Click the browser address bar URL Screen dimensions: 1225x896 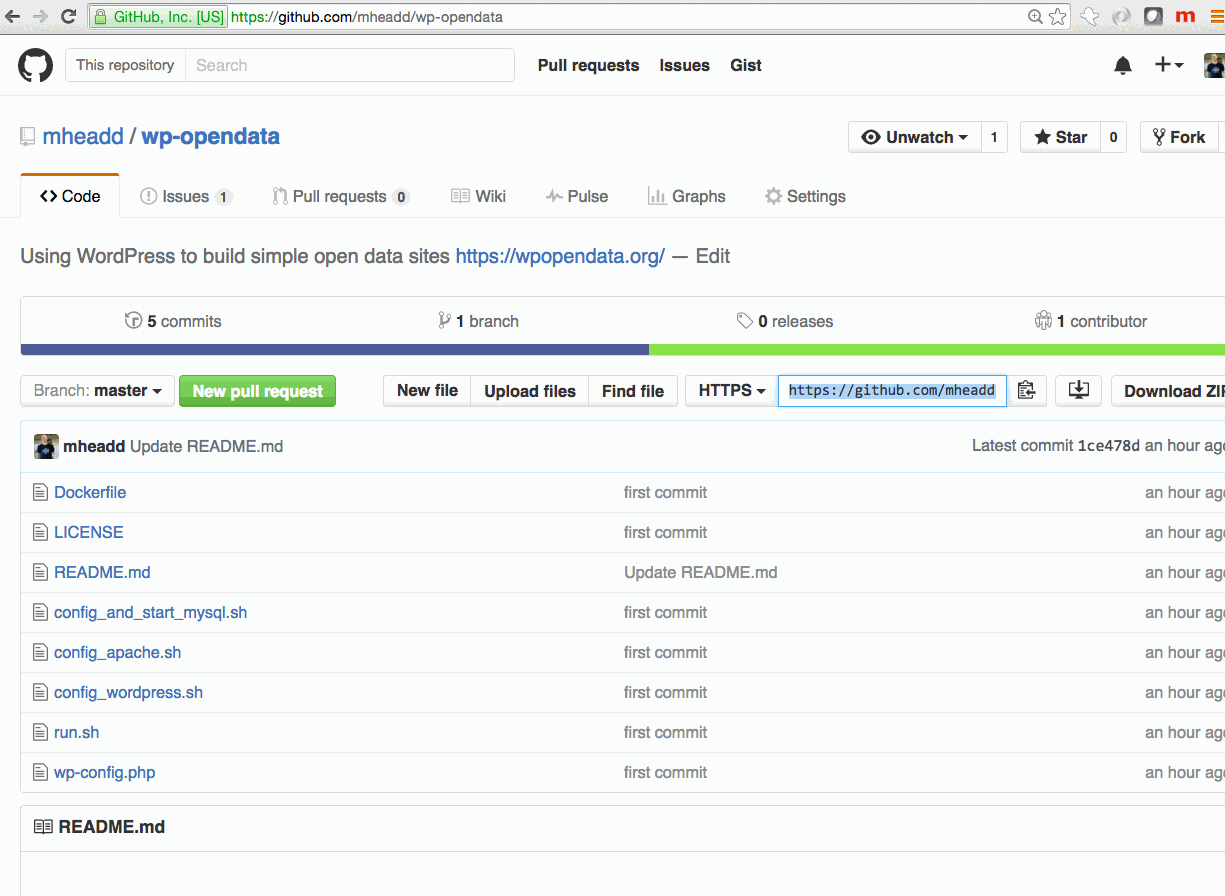click(x=367, y=17)
